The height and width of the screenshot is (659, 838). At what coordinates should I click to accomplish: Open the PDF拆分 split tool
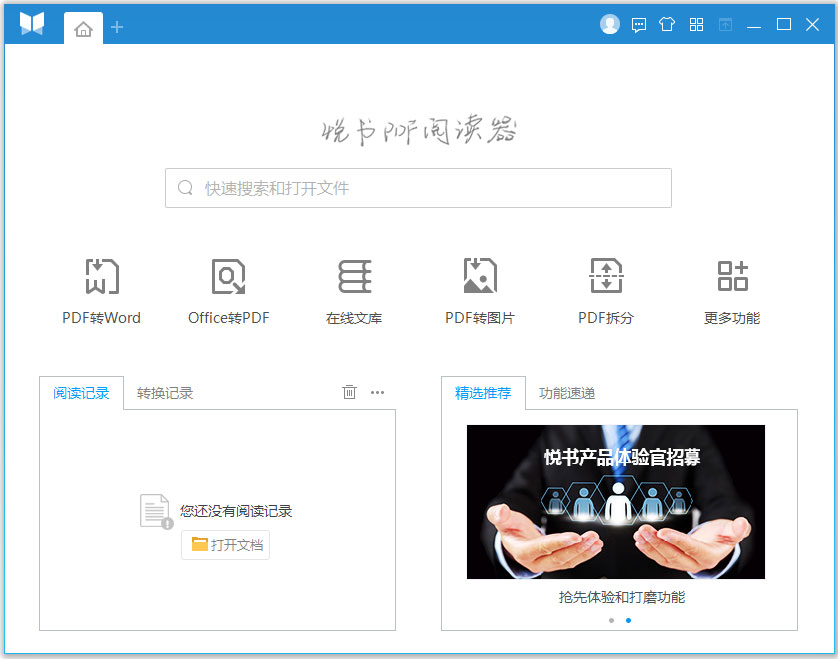[605, 290]
